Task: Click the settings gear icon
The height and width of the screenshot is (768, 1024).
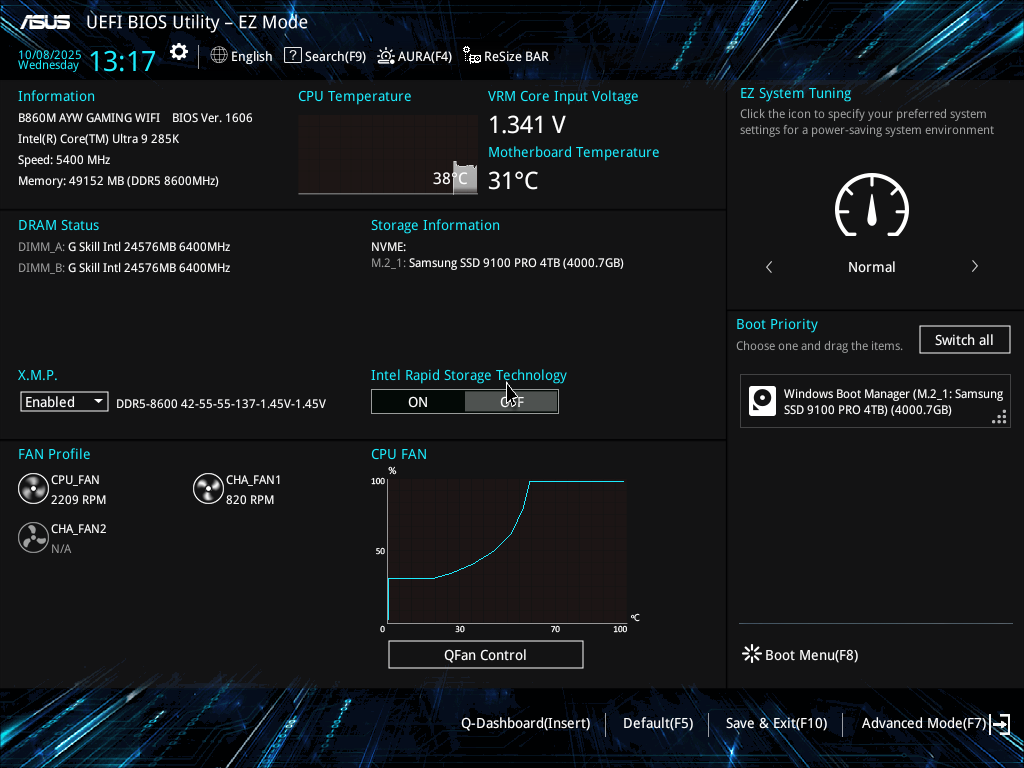Action: (x=179, y=53)
